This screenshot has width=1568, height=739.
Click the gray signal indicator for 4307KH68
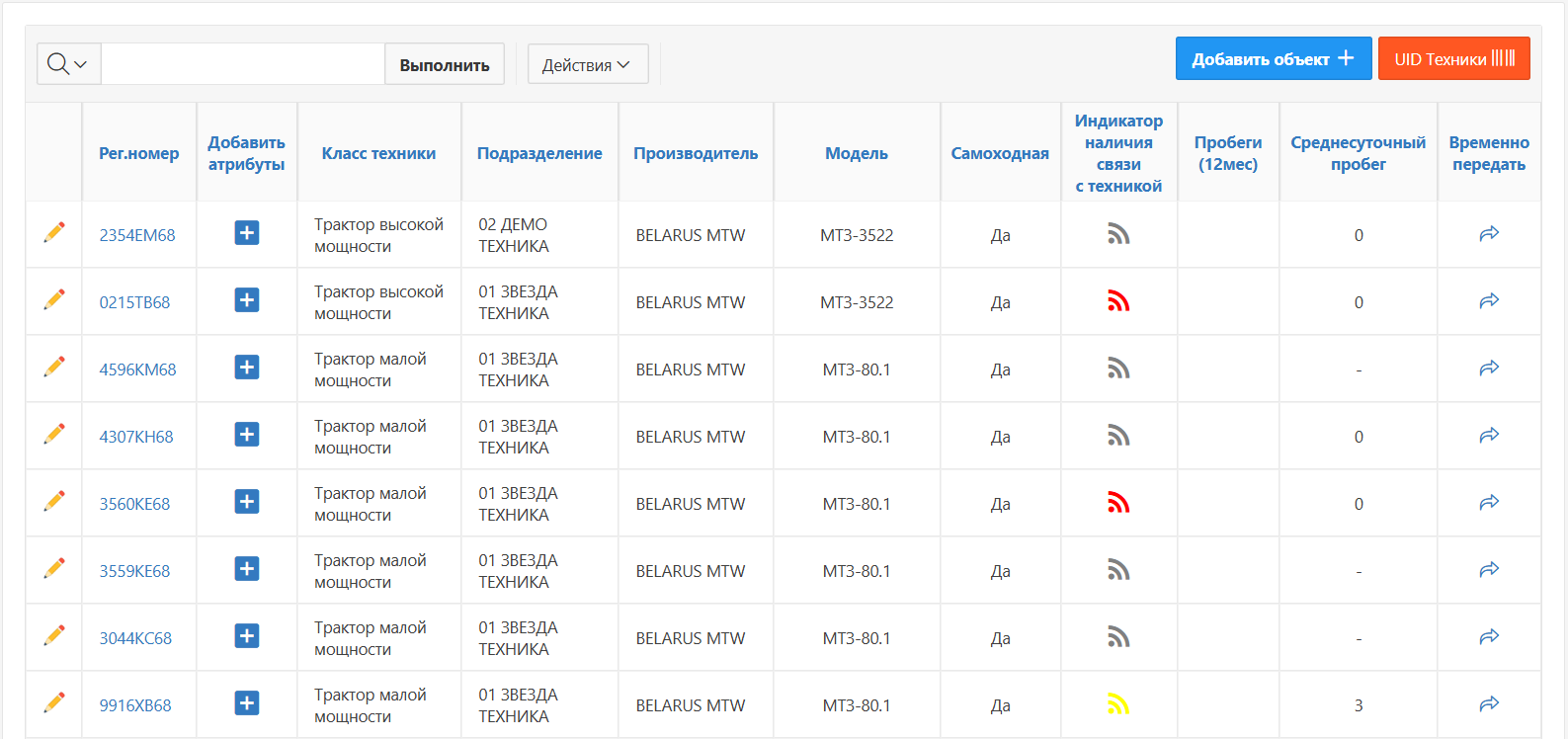[x=1118, y=436]
